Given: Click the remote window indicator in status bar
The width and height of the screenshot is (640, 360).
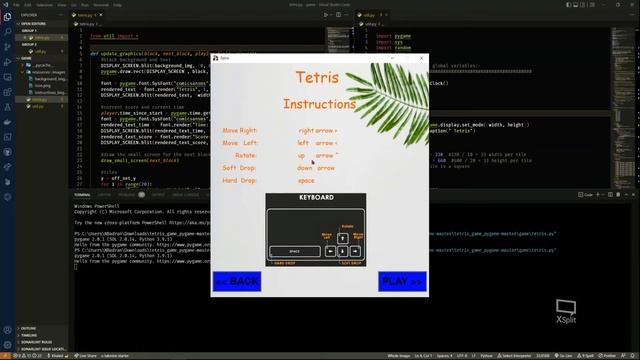Looking at the screenshot, I should tap(5, 356).
